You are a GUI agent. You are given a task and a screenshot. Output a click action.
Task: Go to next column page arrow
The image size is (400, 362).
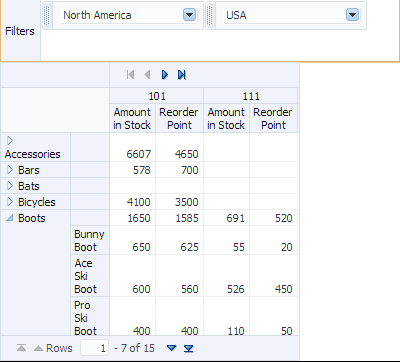tap(165, 75)
